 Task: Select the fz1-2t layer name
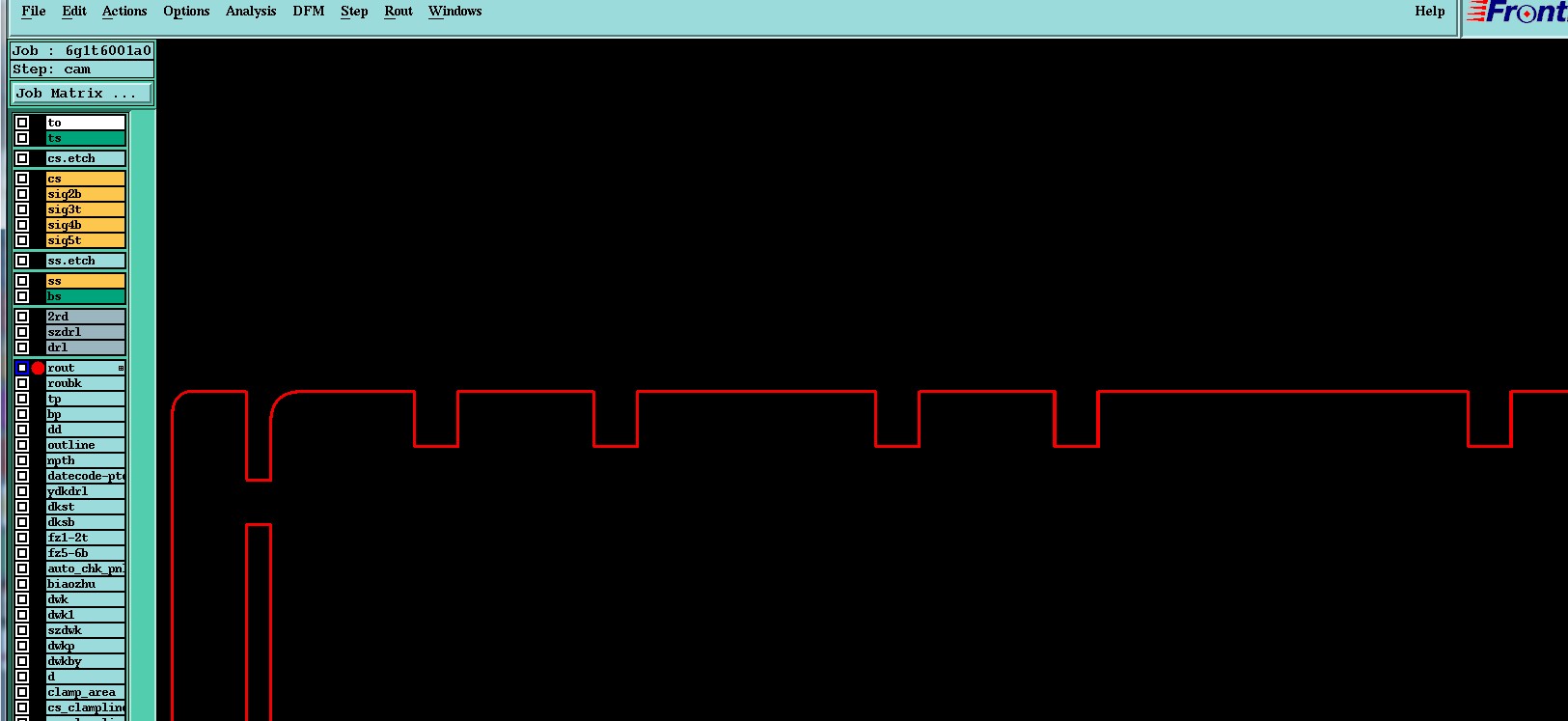pyautogui.click(x=86, y=538)
